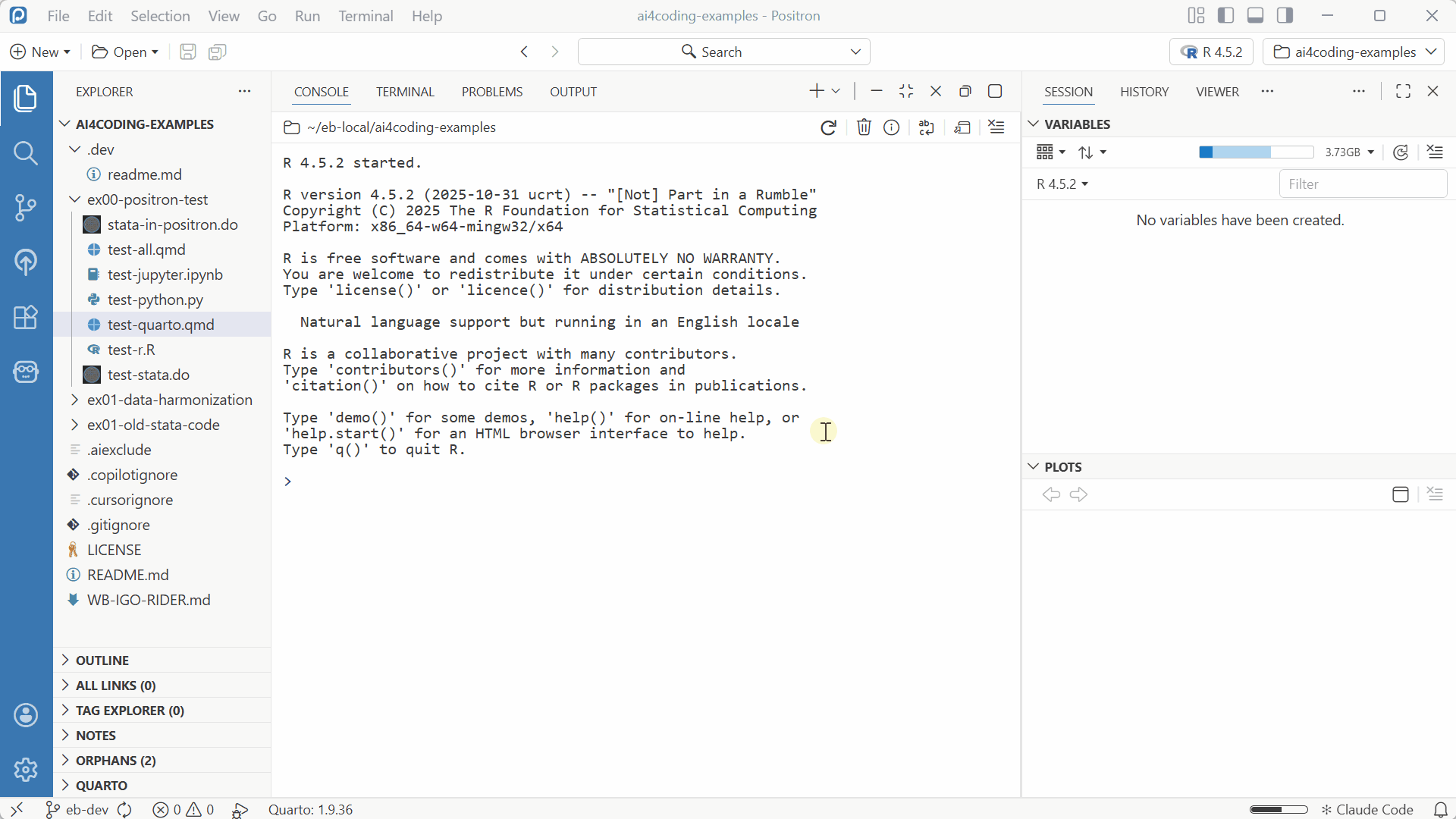Screen dimensions: 1456x819
Task: Open the Search view in the activity bar
Action: tap(26, 153)
